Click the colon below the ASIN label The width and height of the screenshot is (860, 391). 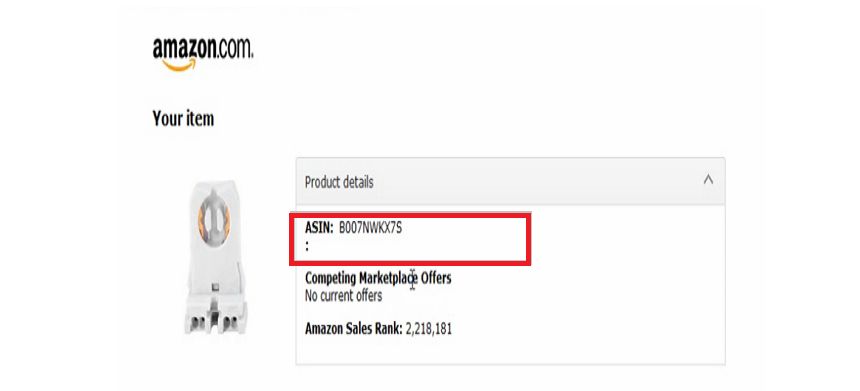point(307,247)
